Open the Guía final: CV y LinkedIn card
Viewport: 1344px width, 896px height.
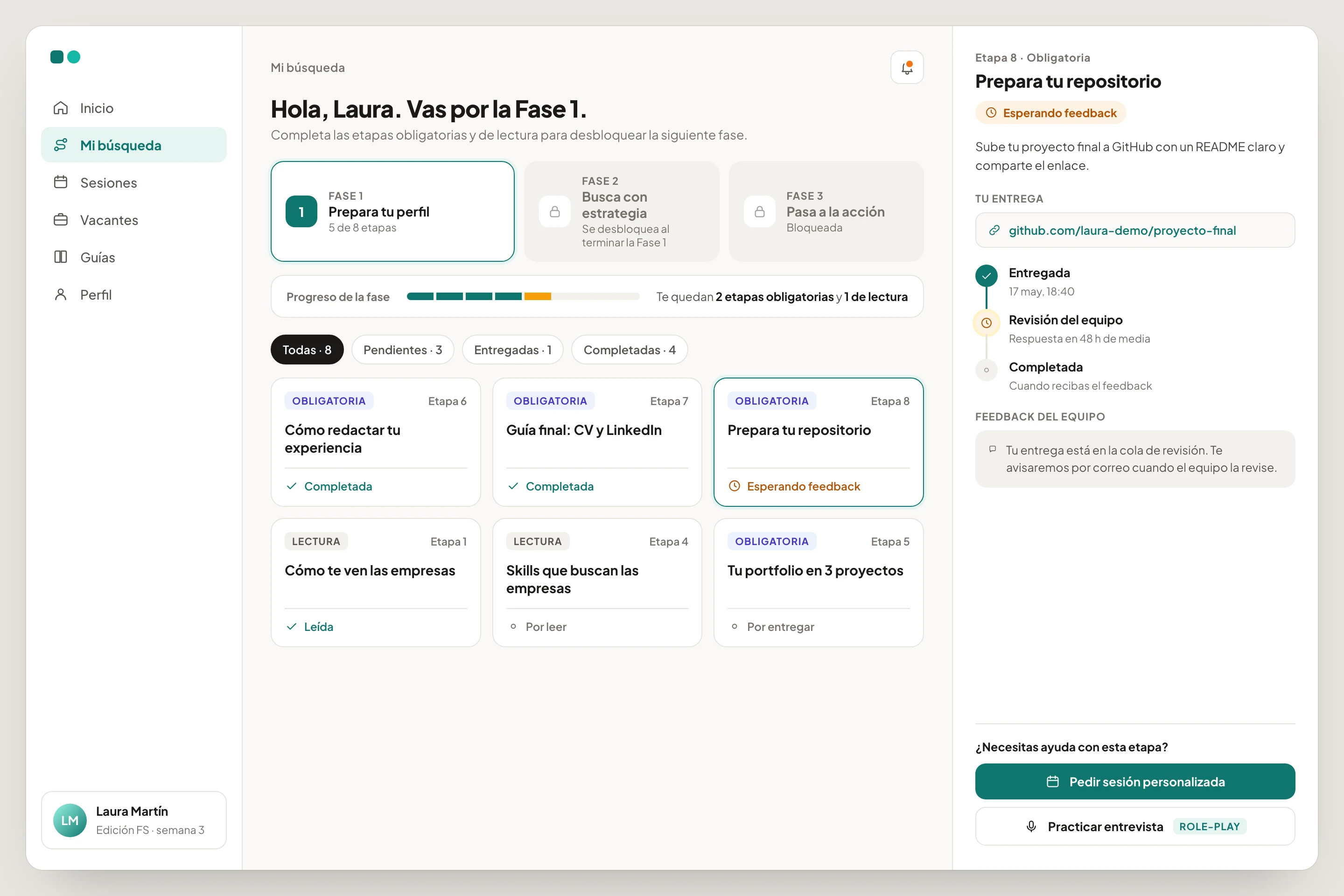pyautogui.click(x=596, y=442)
